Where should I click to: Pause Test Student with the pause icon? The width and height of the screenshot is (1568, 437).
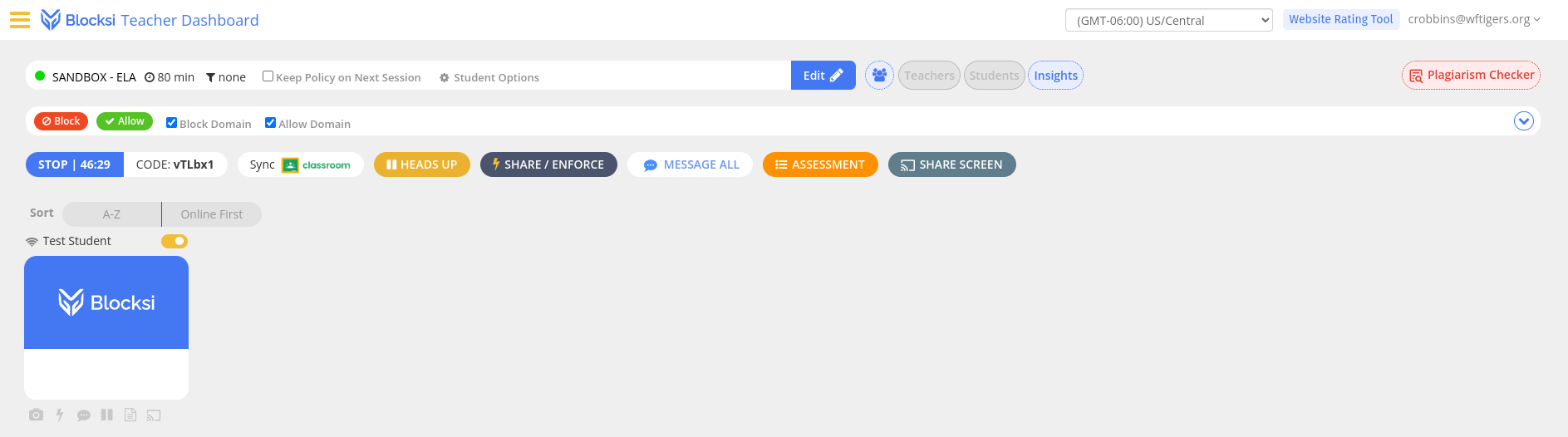[x=106, y=415]
